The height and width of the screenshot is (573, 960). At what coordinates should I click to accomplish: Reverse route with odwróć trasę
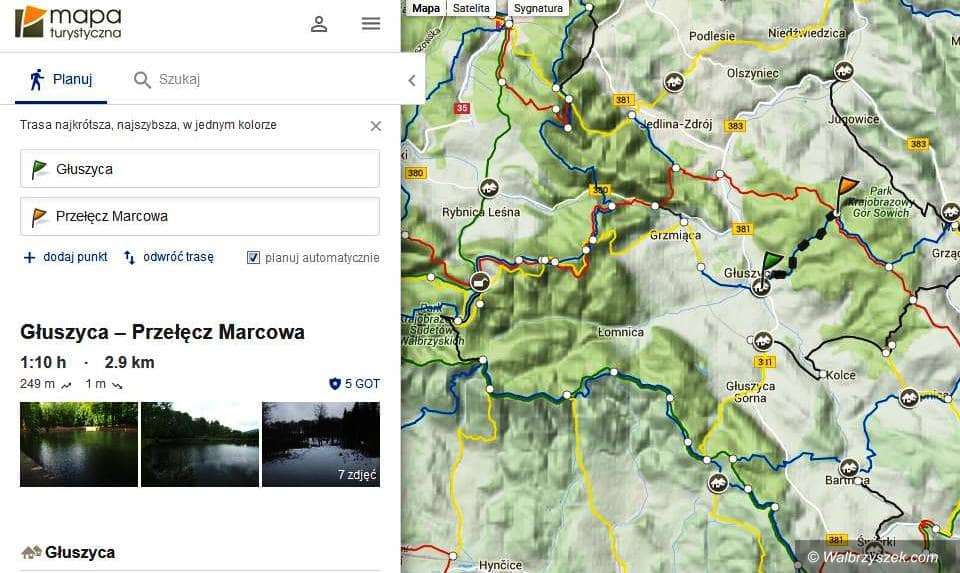click(x=168, y=257)
